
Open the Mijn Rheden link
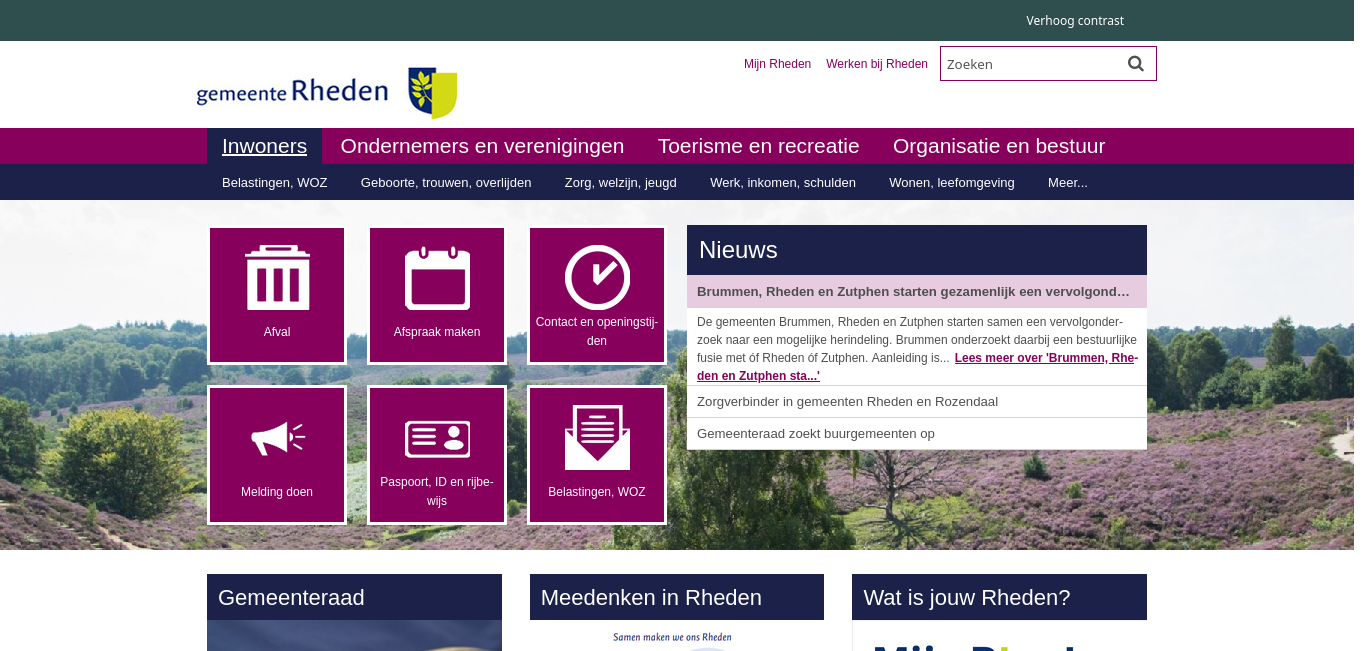pyautogui.click(x=777, y=64)
